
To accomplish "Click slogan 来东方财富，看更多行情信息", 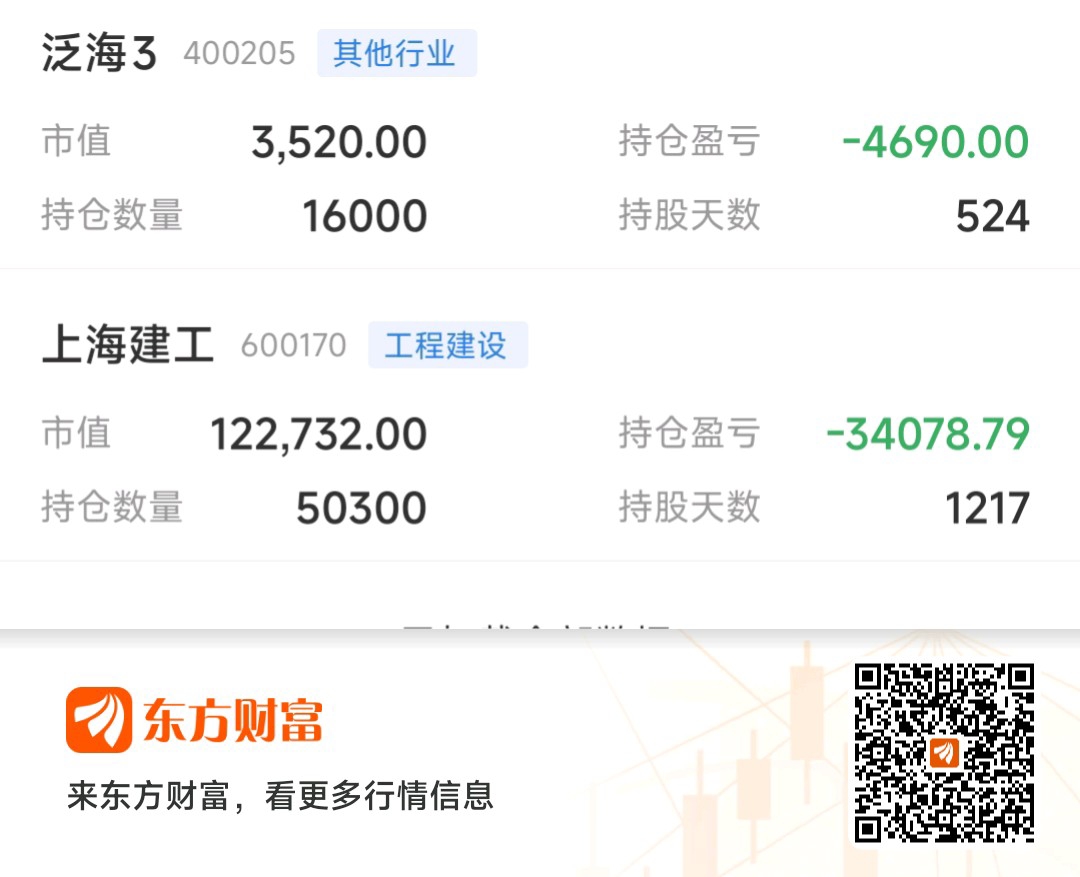I will tap(280, 796).
